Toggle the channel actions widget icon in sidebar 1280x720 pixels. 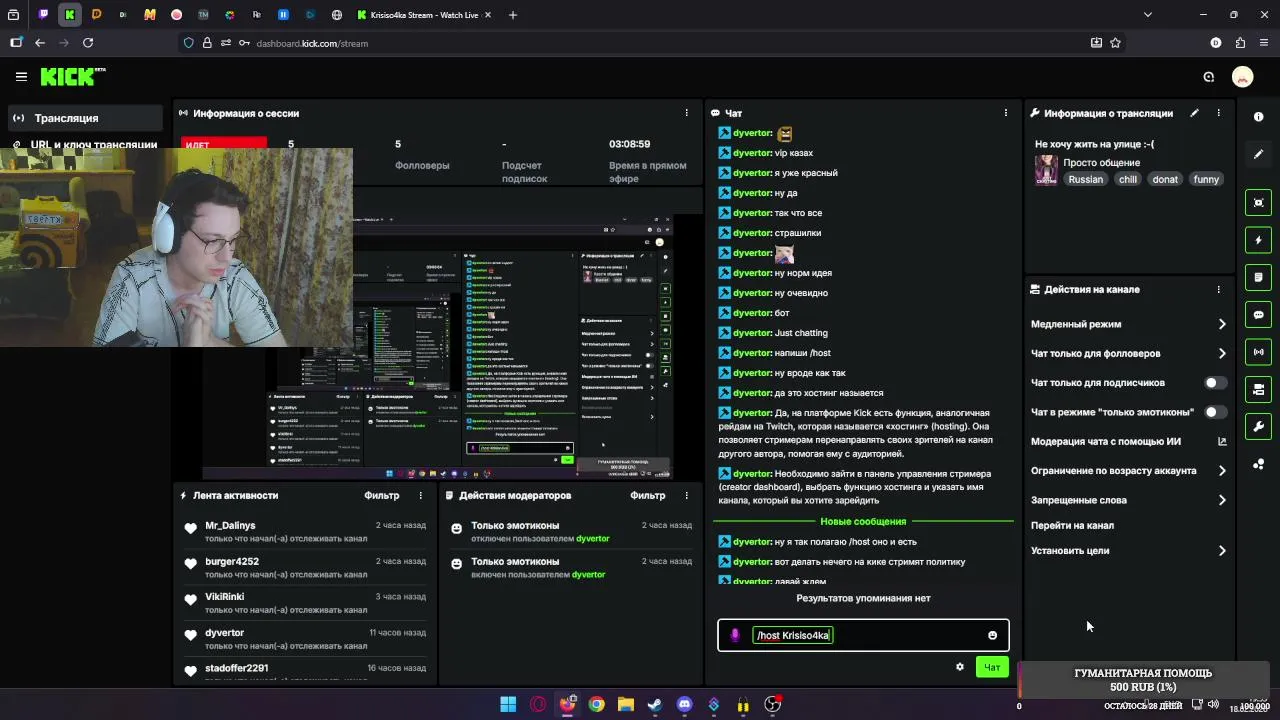coord(1259,389)
